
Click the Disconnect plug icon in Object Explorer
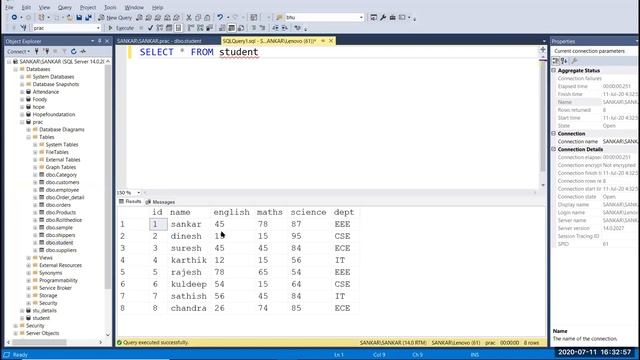tap(46, 51)
